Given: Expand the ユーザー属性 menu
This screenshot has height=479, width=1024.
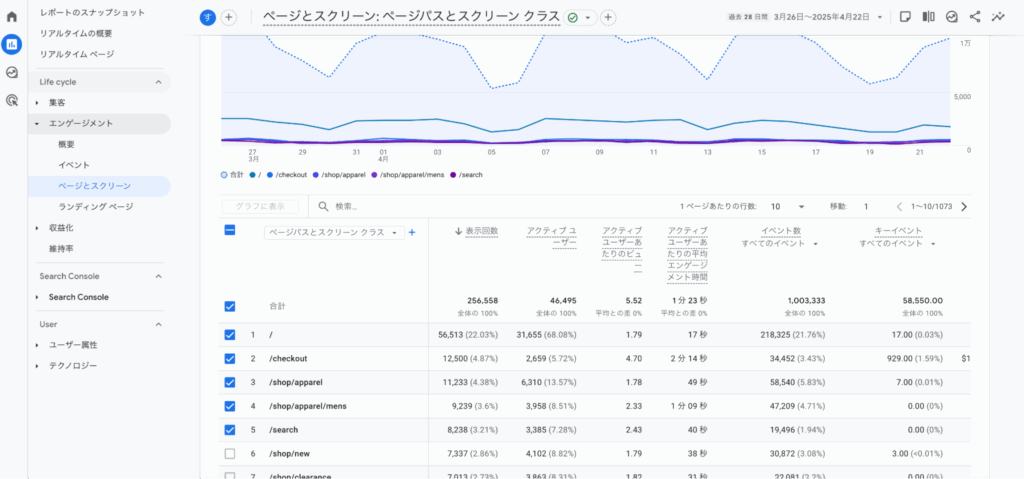Looking at the screenshot, I should [x=37, y=345].
